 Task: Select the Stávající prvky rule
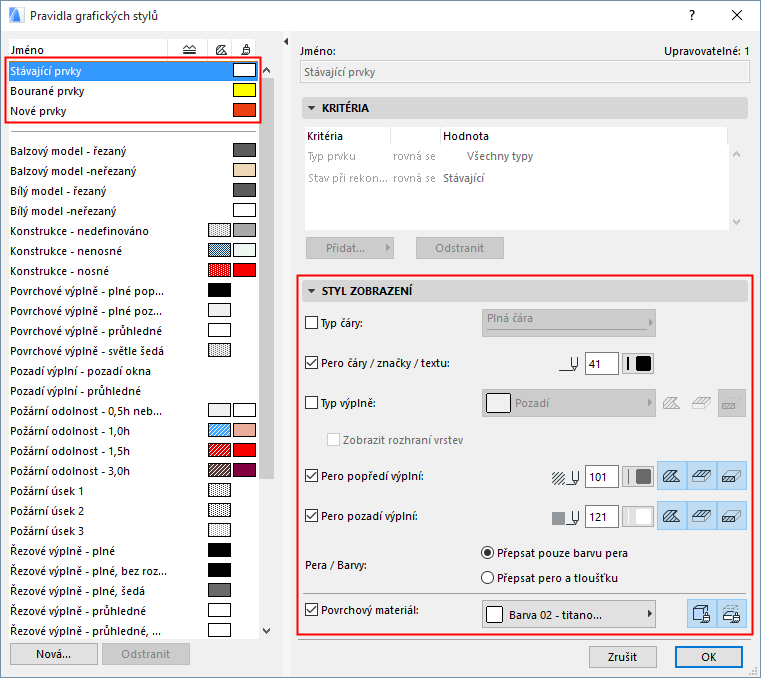pos(133,71)
